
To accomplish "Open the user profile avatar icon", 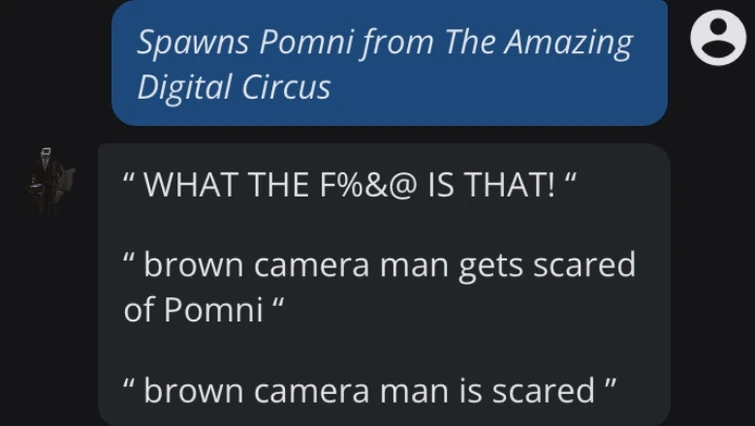I will (718, 38).
